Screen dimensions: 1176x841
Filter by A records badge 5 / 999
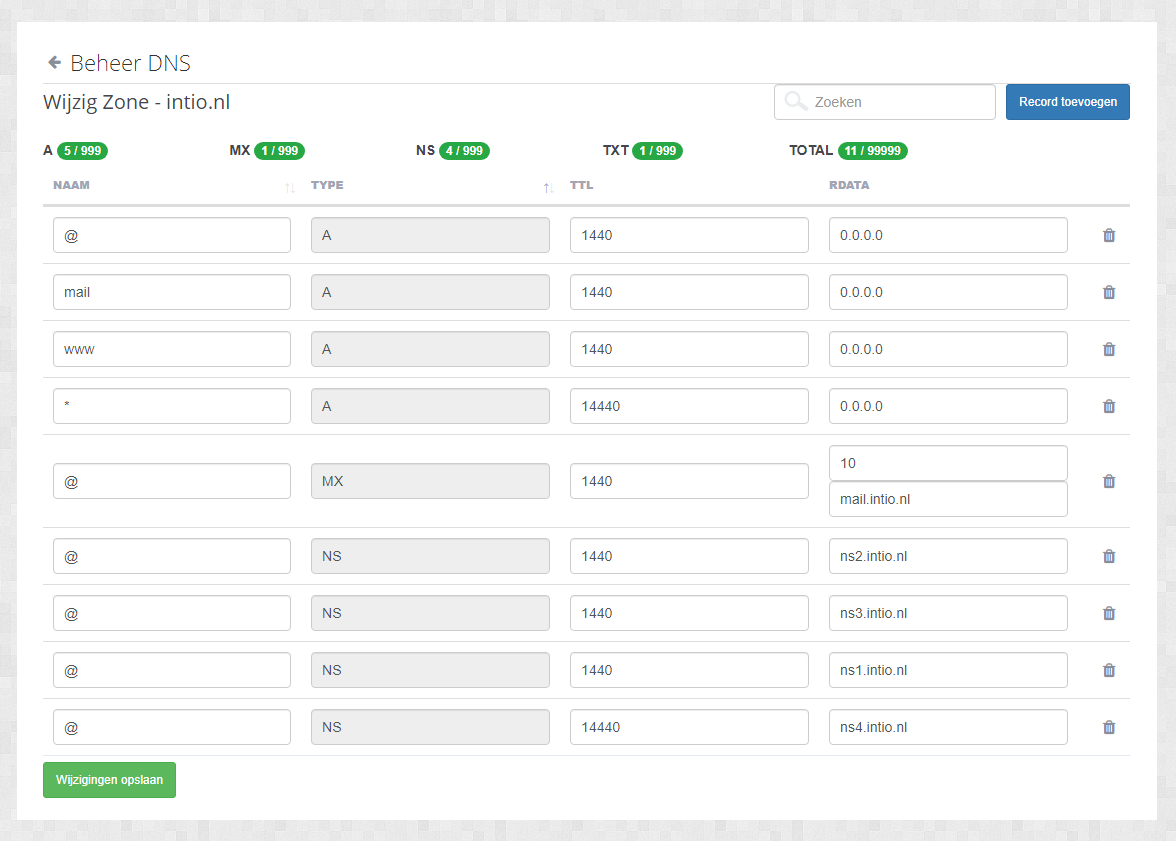pyautogui.click(x=82, y=151)
